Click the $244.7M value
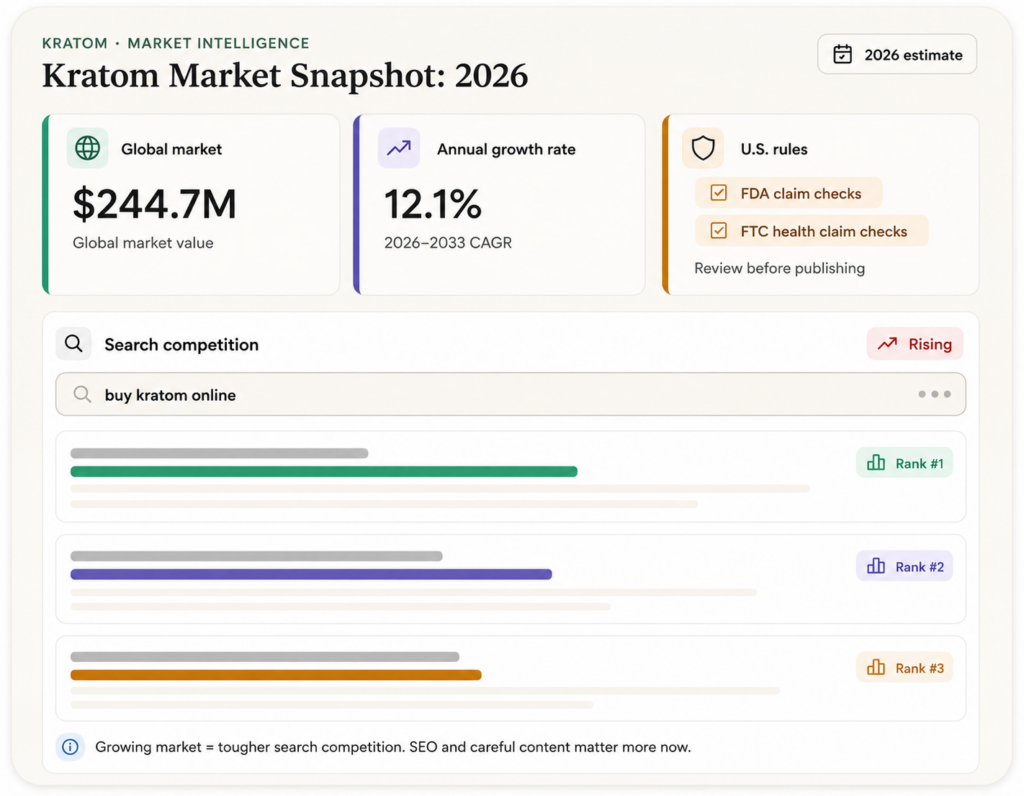Viewport: 1024px width, 796px height. pos(154,204)
